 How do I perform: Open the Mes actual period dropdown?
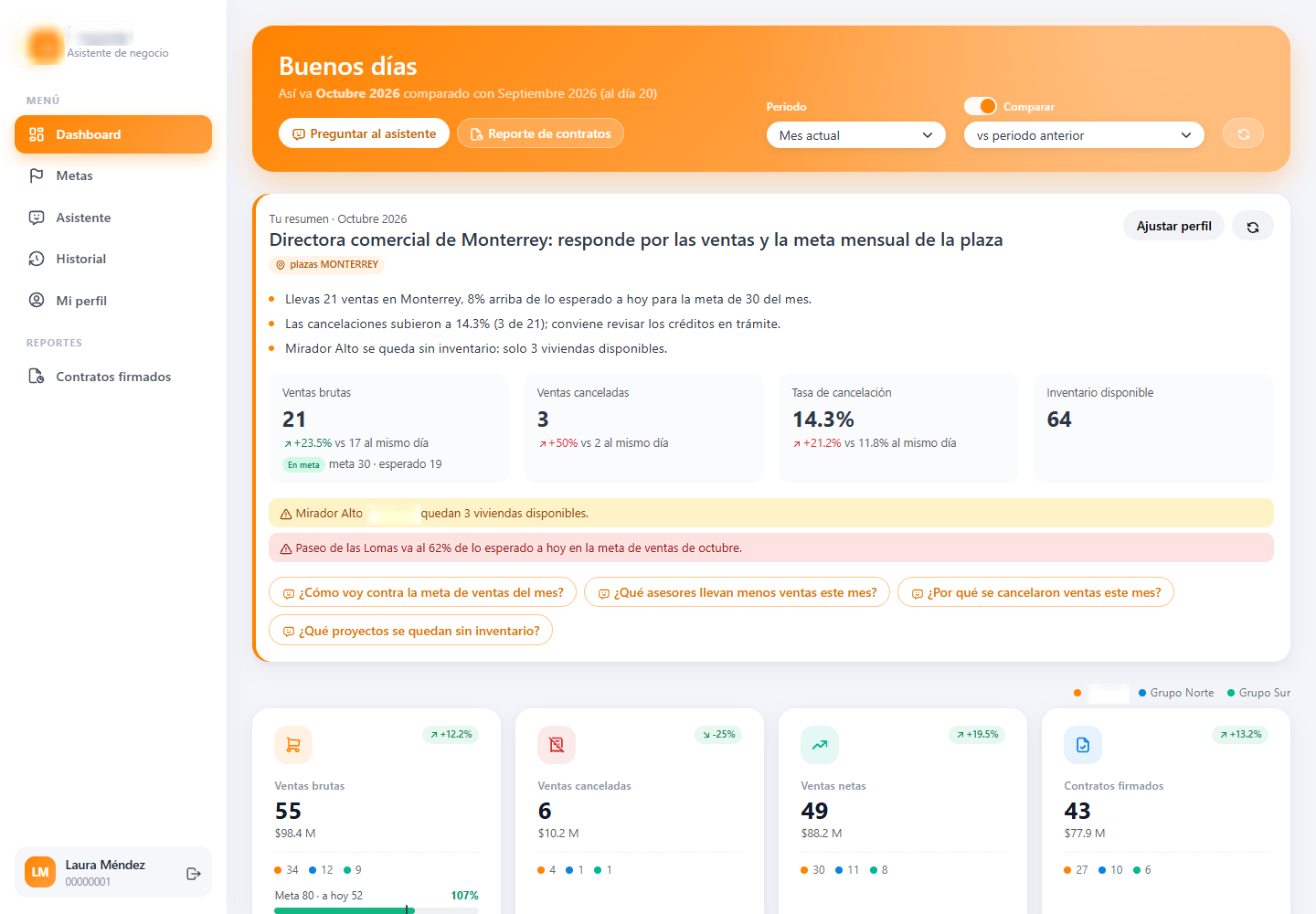coord(855,135)
